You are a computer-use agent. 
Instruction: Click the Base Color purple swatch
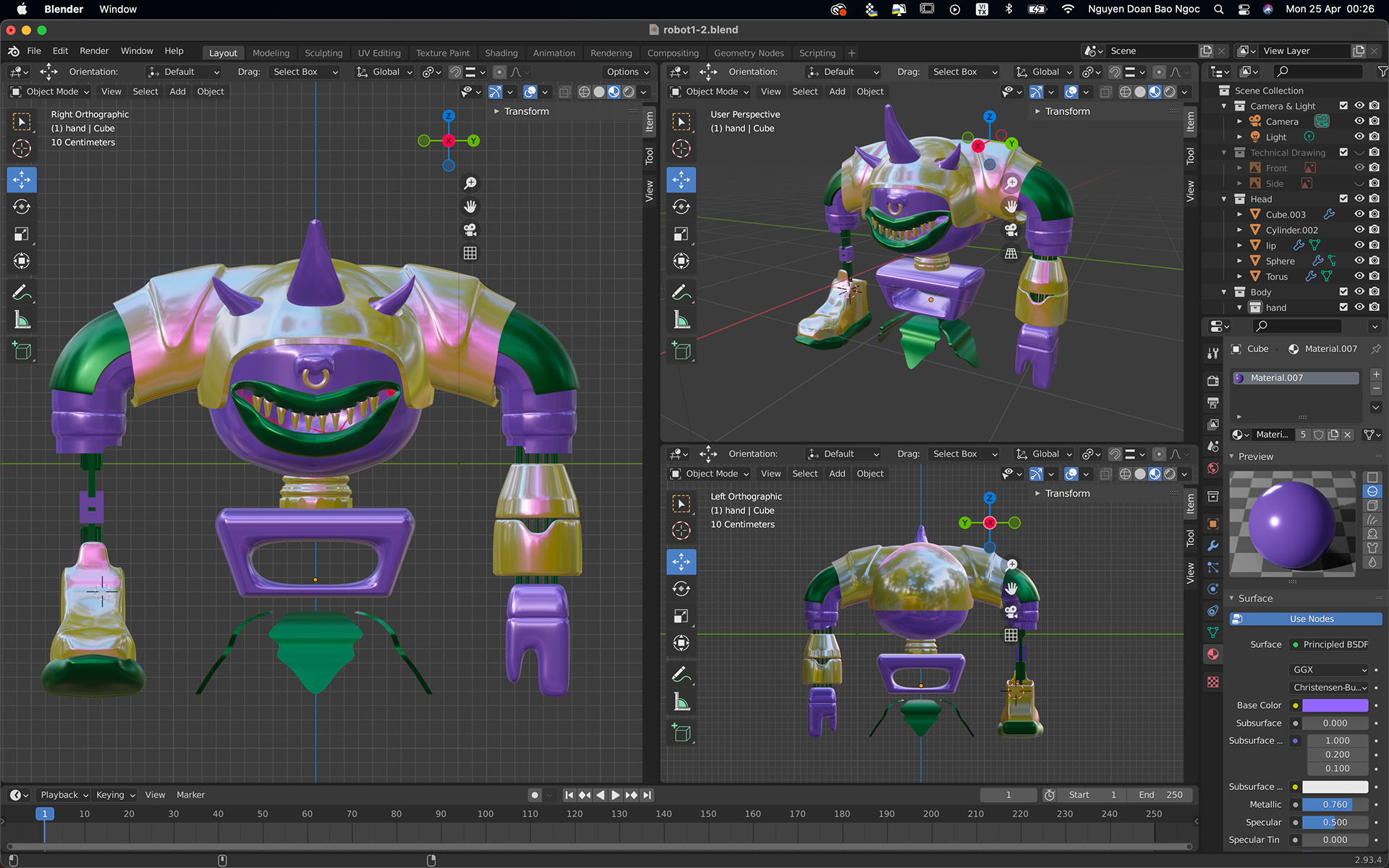pyautogui.click(x=1335, y=705)
